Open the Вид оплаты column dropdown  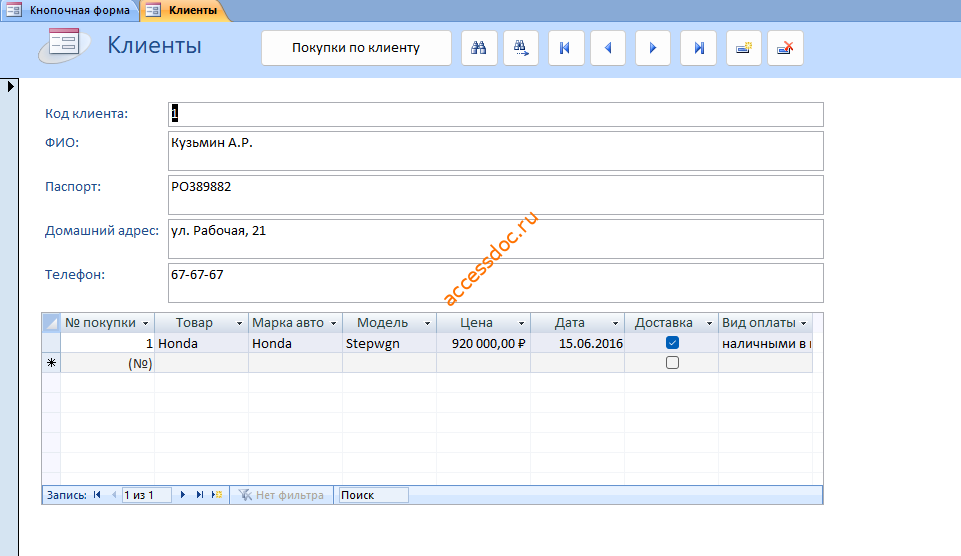pyautogui.click(x=803, y=323)
